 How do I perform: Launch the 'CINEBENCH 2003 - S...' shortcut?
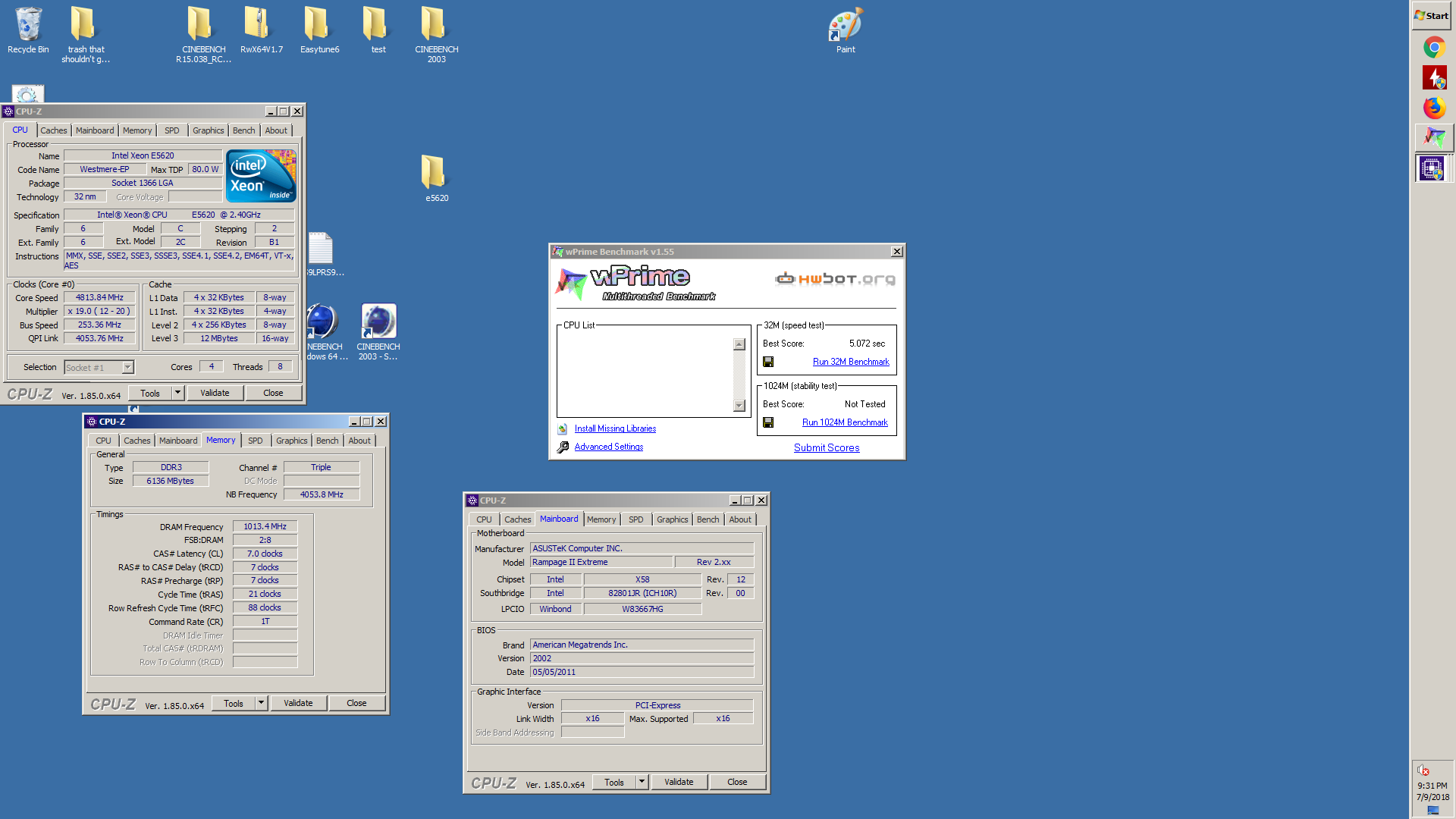coord(378,331)
